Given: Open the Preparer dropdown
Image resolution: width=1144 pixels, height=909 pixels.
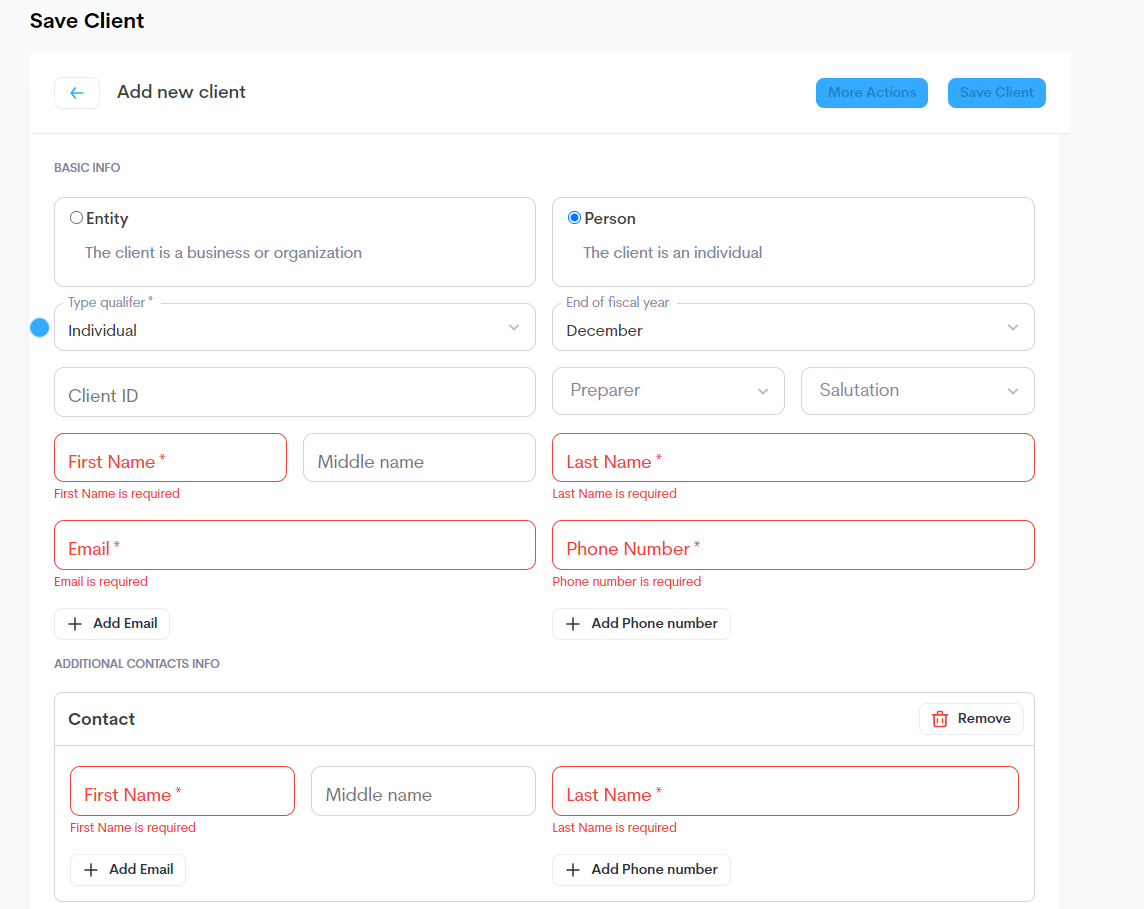Looking at the screenshot, I should (667, 391).
